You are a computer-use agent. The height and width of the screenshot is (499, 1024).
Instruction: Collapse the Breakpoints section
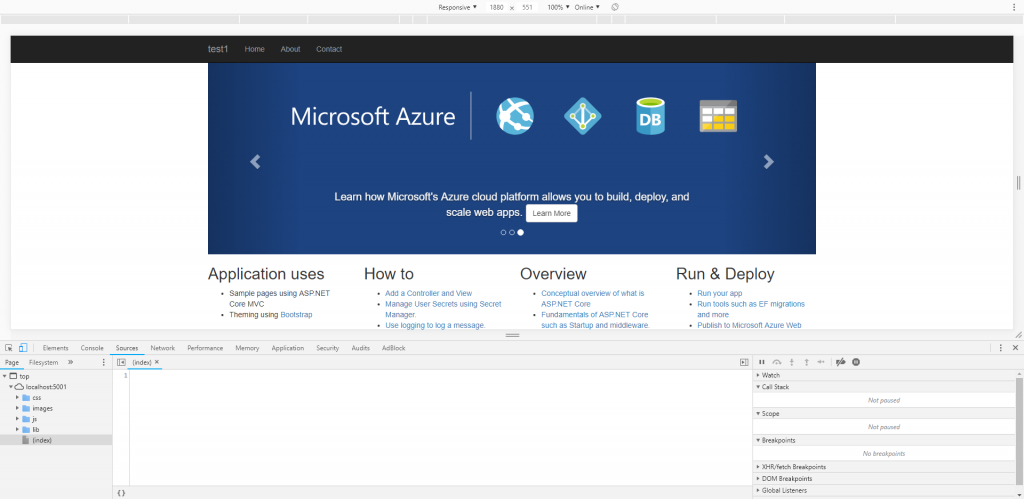[x=886, y=440]
